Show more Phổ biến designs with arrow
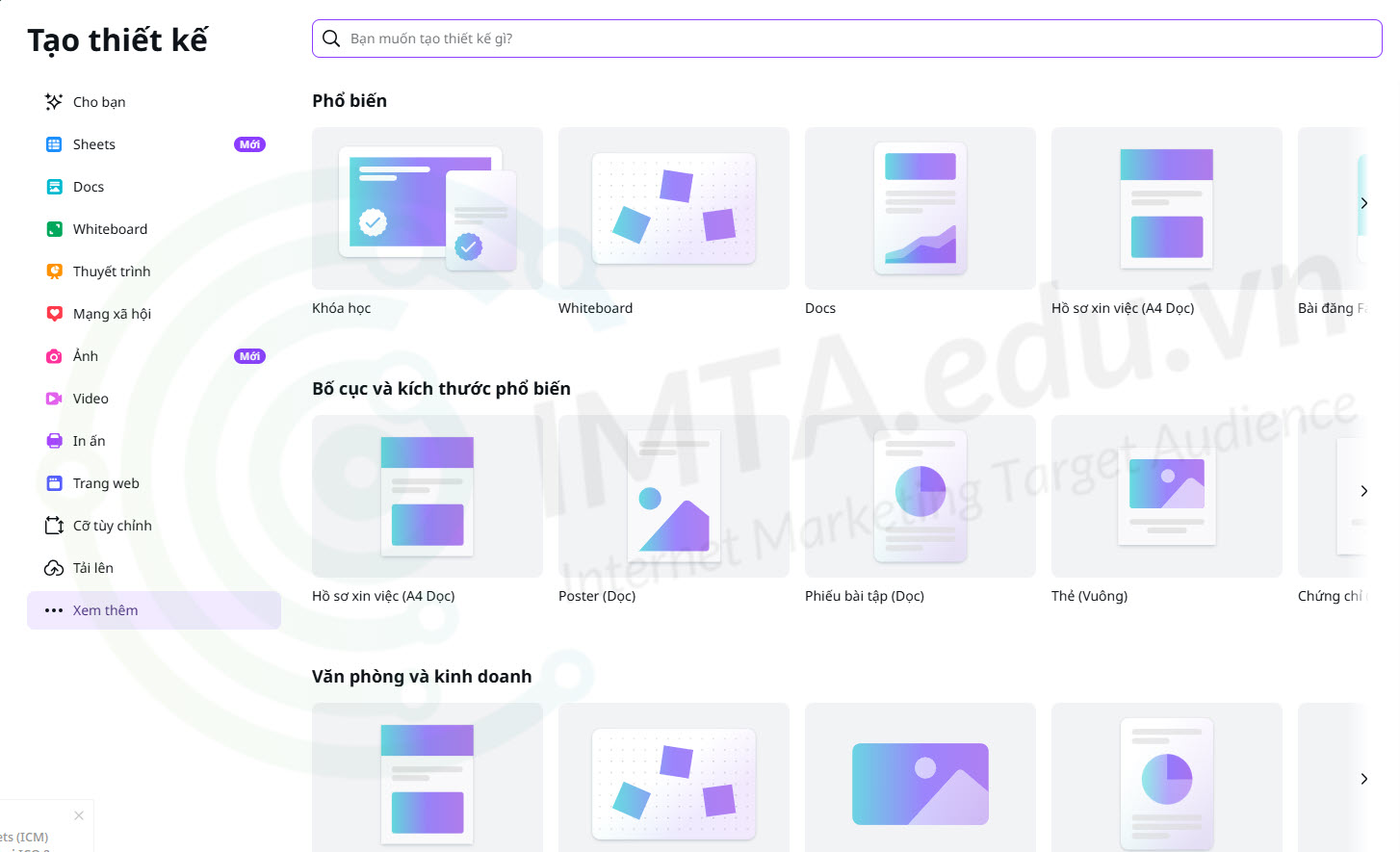Viewport: 1400px width, 852px height. coord(1363,203)
